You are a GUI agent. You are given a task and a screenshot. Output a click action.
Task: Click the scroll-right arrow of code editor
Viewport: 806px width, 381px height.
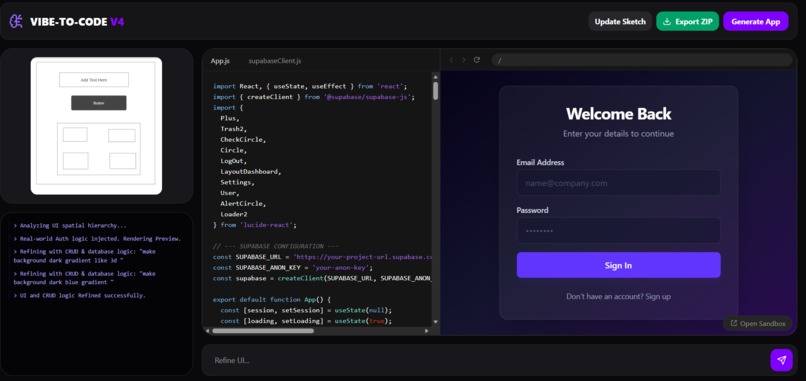point(426,331)
